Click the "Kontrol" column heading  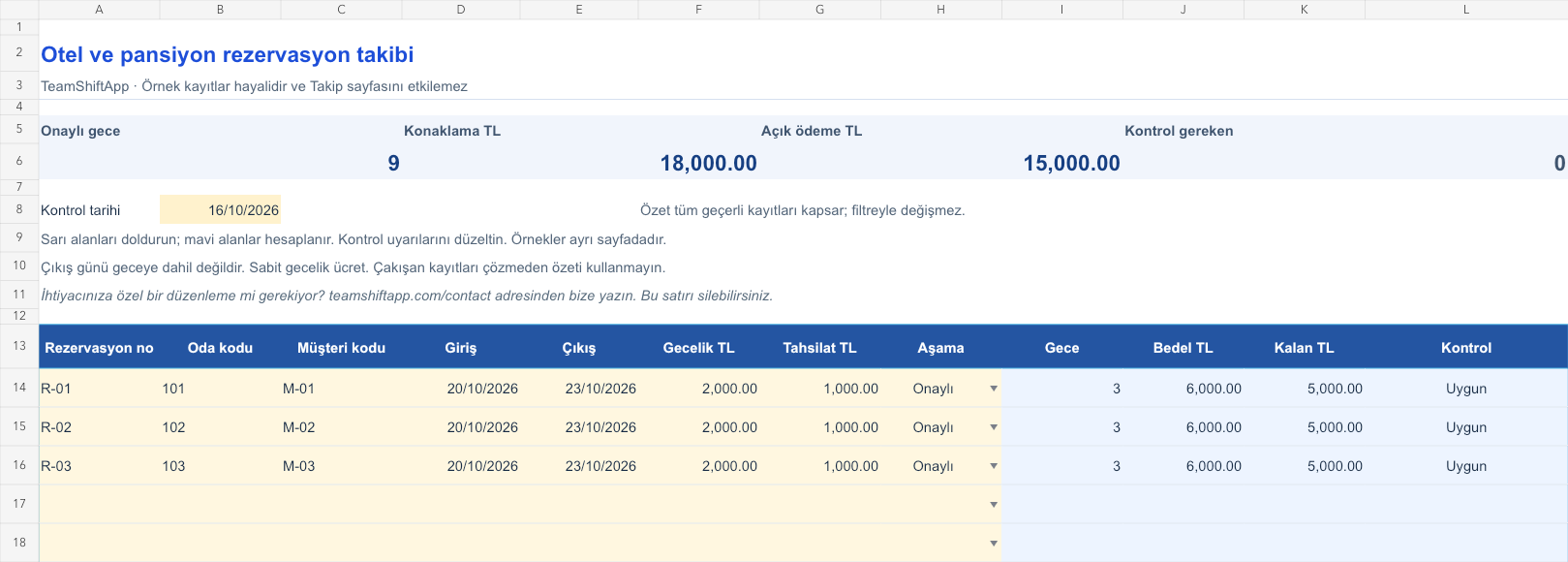coord(1466,348)
